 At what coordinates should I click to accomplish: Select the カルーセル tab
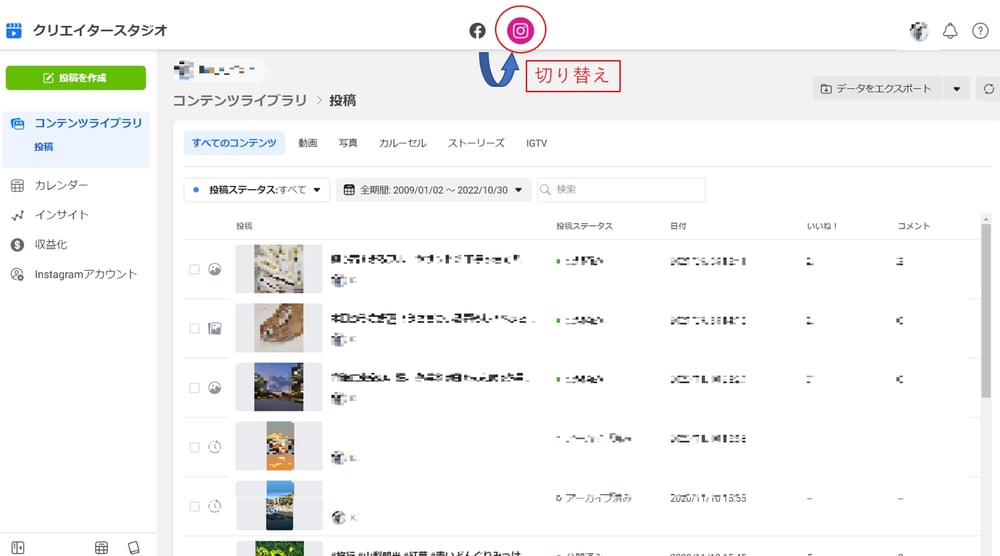point(402,143)
